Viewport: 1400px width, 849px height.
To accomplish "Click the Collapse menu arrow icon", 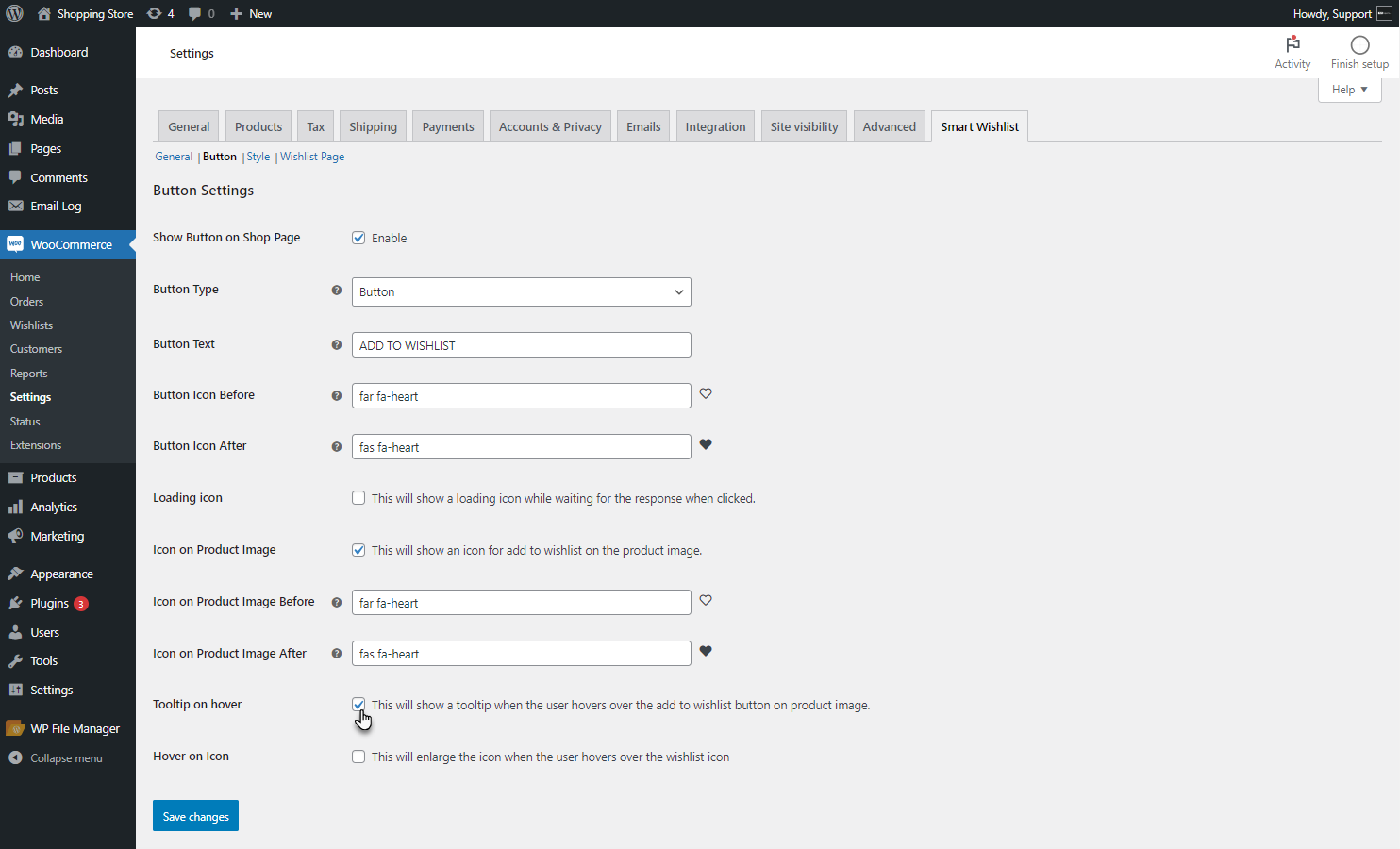I will [15, 757].
